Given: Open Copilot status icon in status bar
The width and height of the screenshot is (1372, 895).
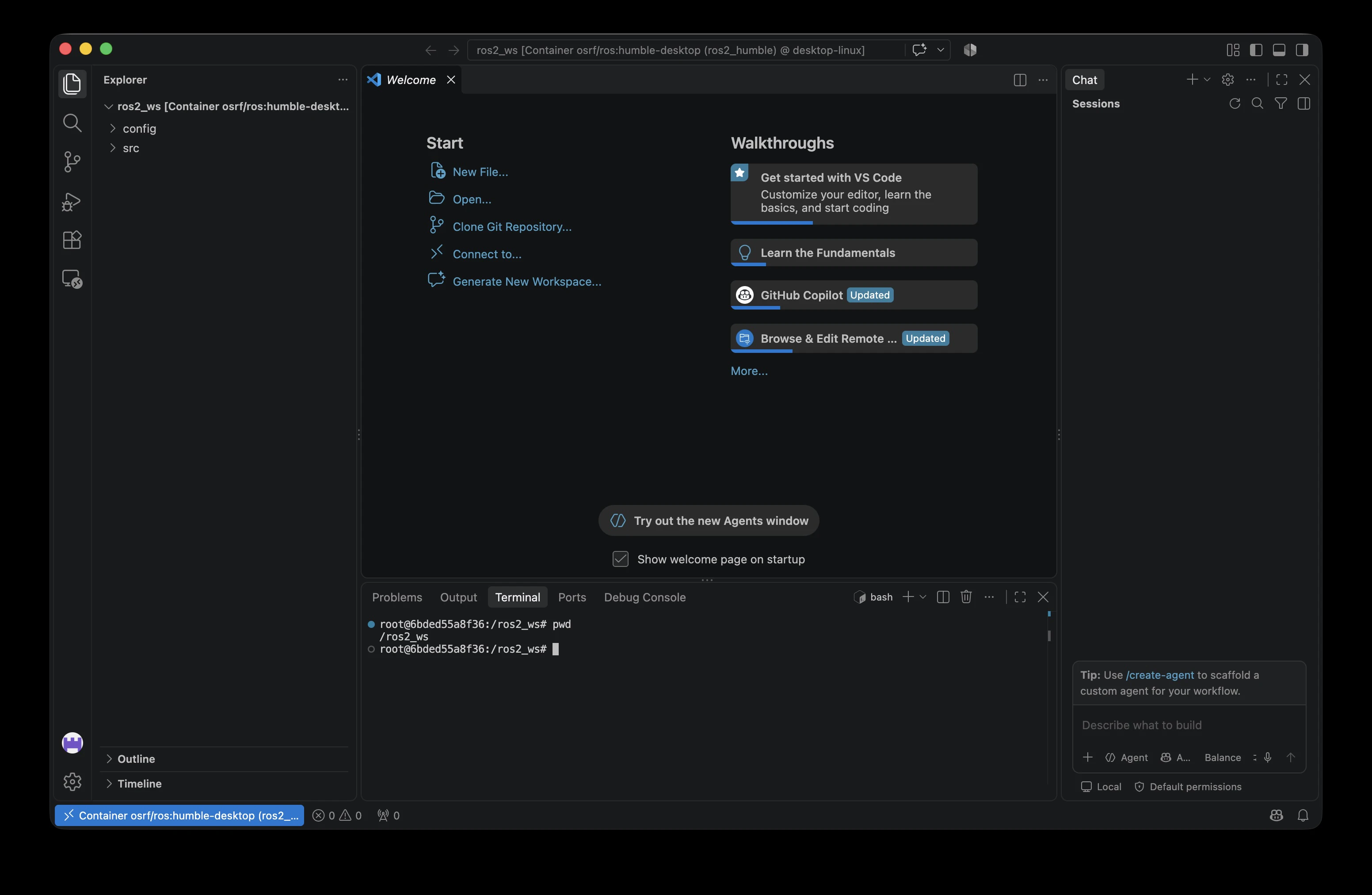Looking at the screenshot, I should [1277, 815].
